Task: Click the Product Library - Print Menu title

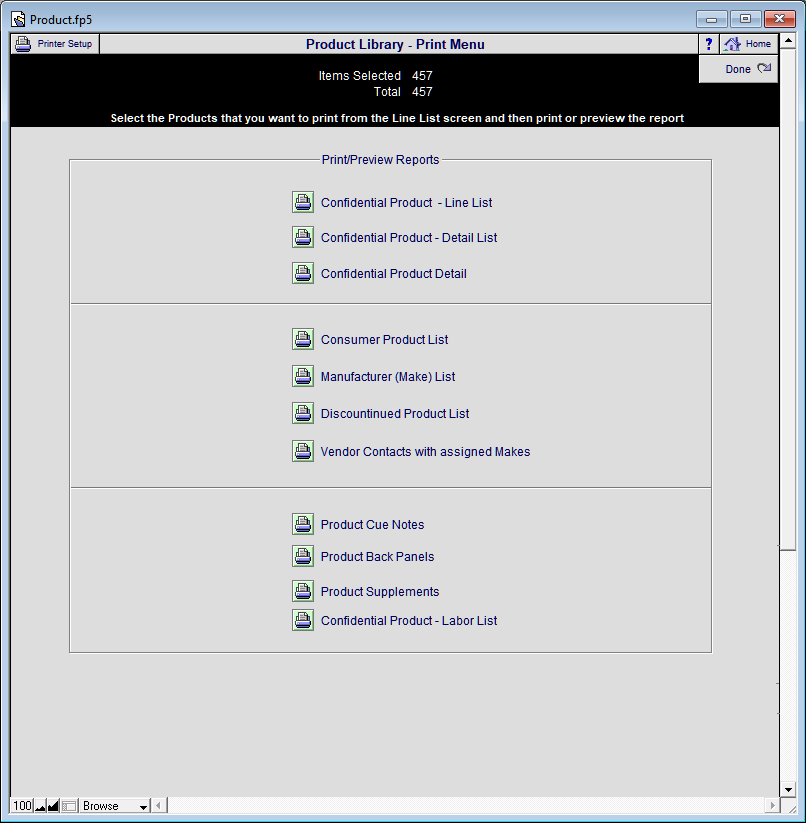Action: (395, 45)
